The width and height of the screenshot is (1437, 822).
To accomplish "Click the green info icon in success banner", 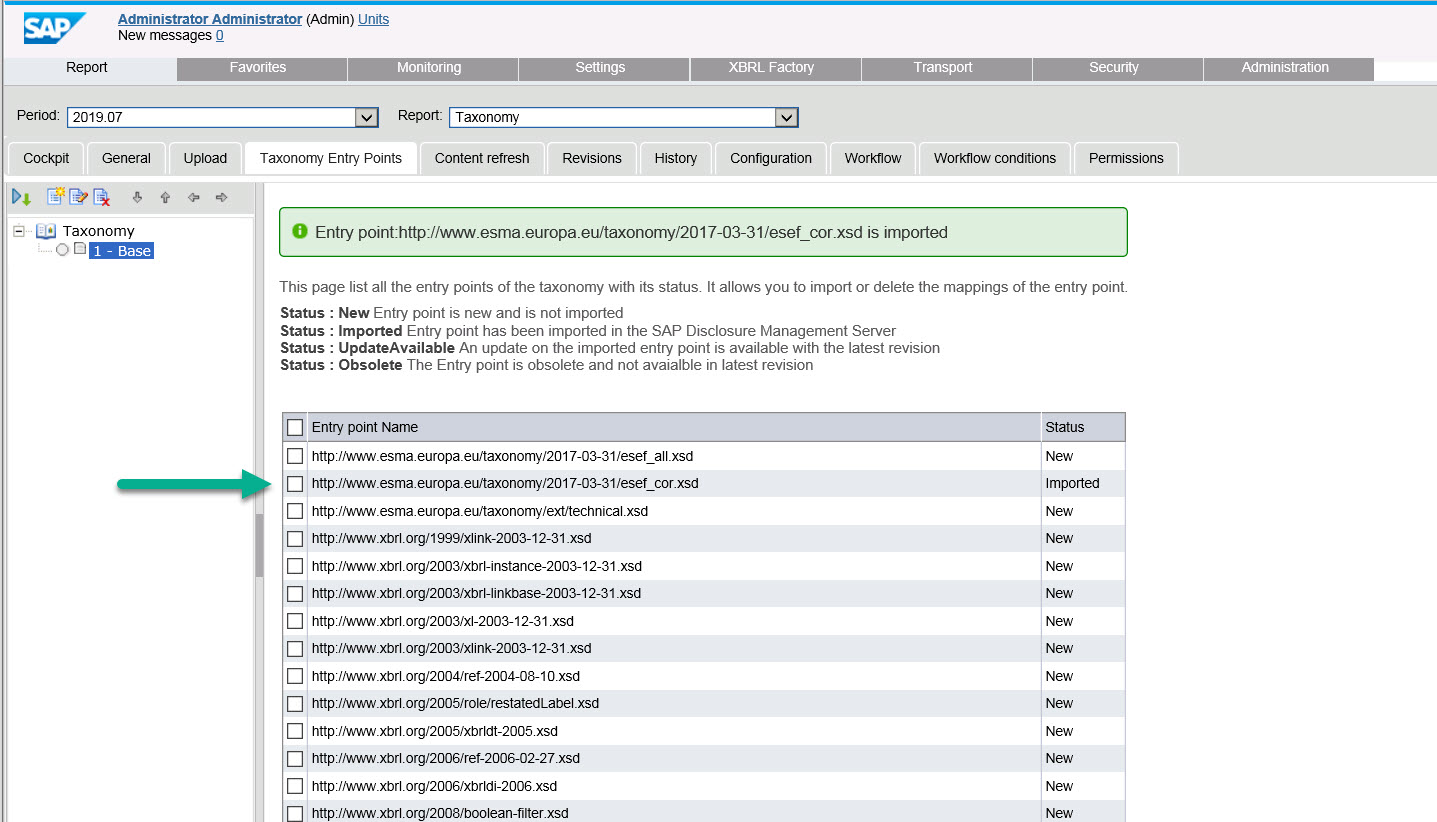I will tap(300, 231).
